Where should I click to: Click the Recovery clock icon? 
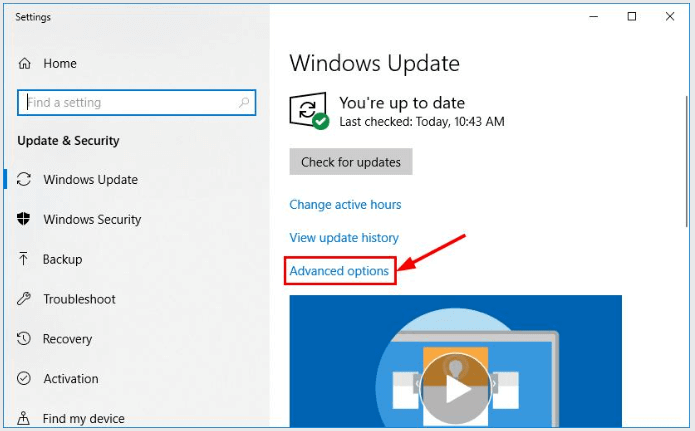pos(23,338)
